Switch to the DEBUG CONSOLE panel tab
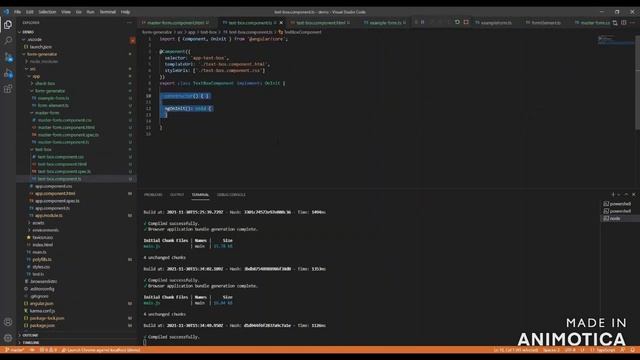Screen dimensions: 640x360 [x=231, y=195]
